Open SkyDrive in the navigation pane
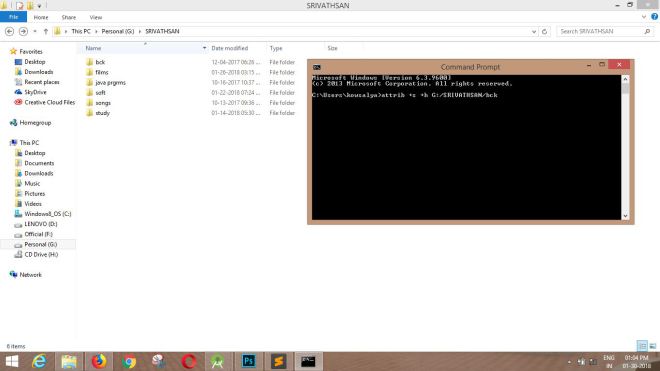The width and height of the screenshot is (660, 371). [35, 92]
